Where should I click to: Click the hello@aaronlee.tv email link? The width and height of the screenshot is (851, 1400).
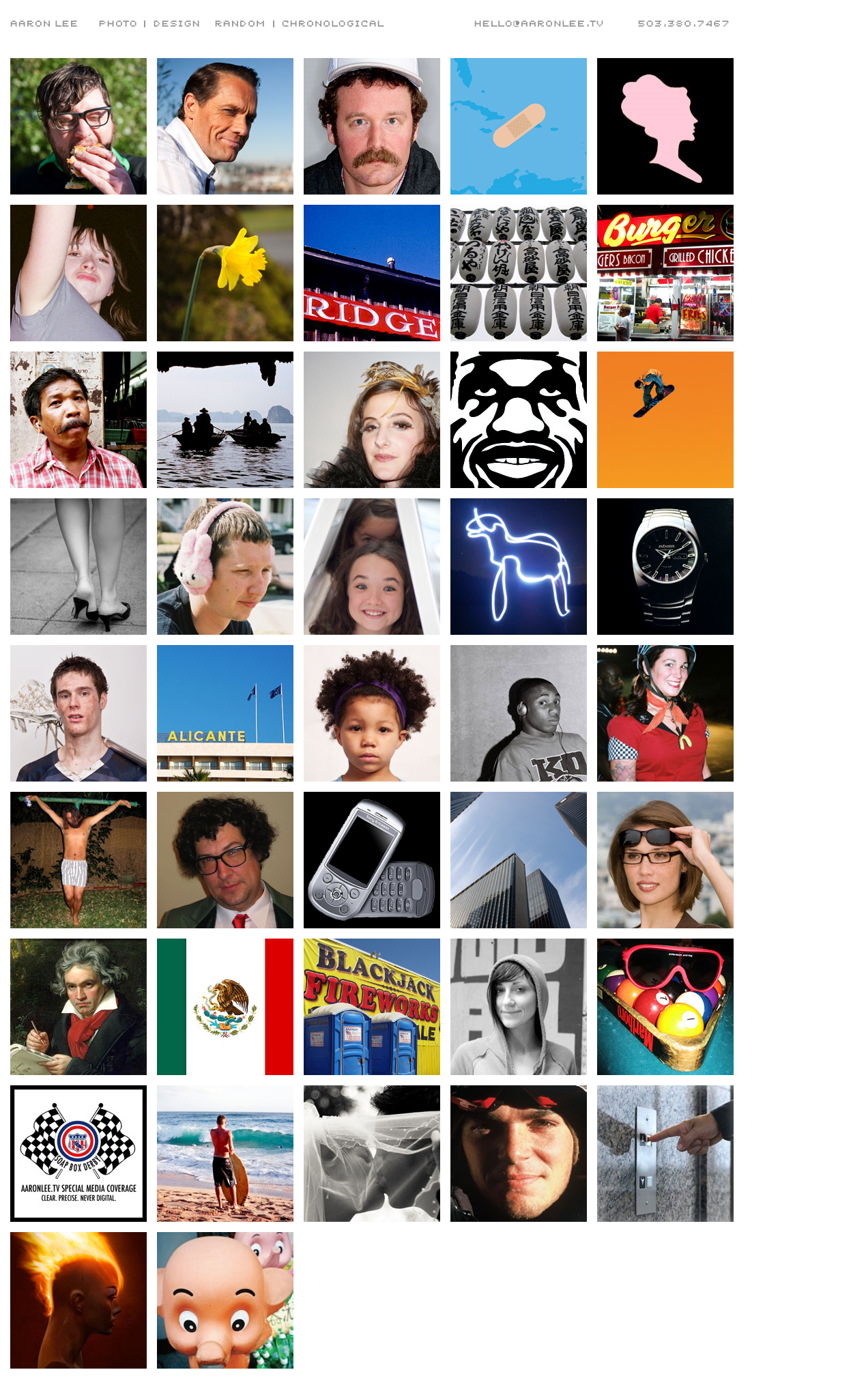(538, 23)
